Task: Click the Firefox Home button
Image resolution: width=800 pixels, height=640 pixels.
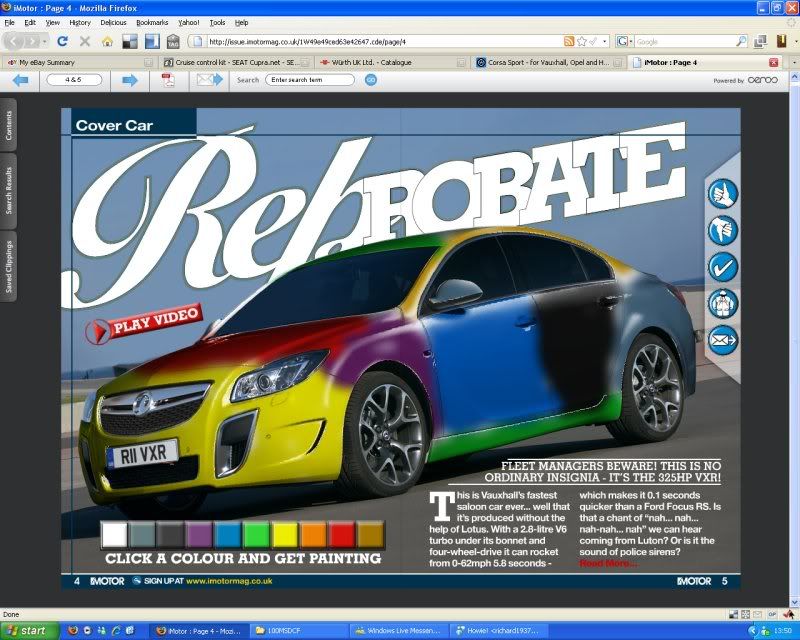Action: tap(107, 42)
